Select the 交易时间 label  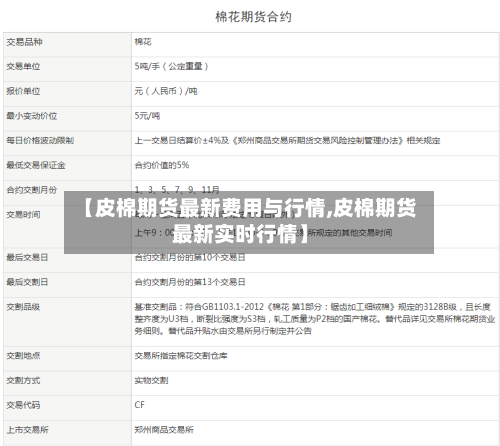coord(23,214)
